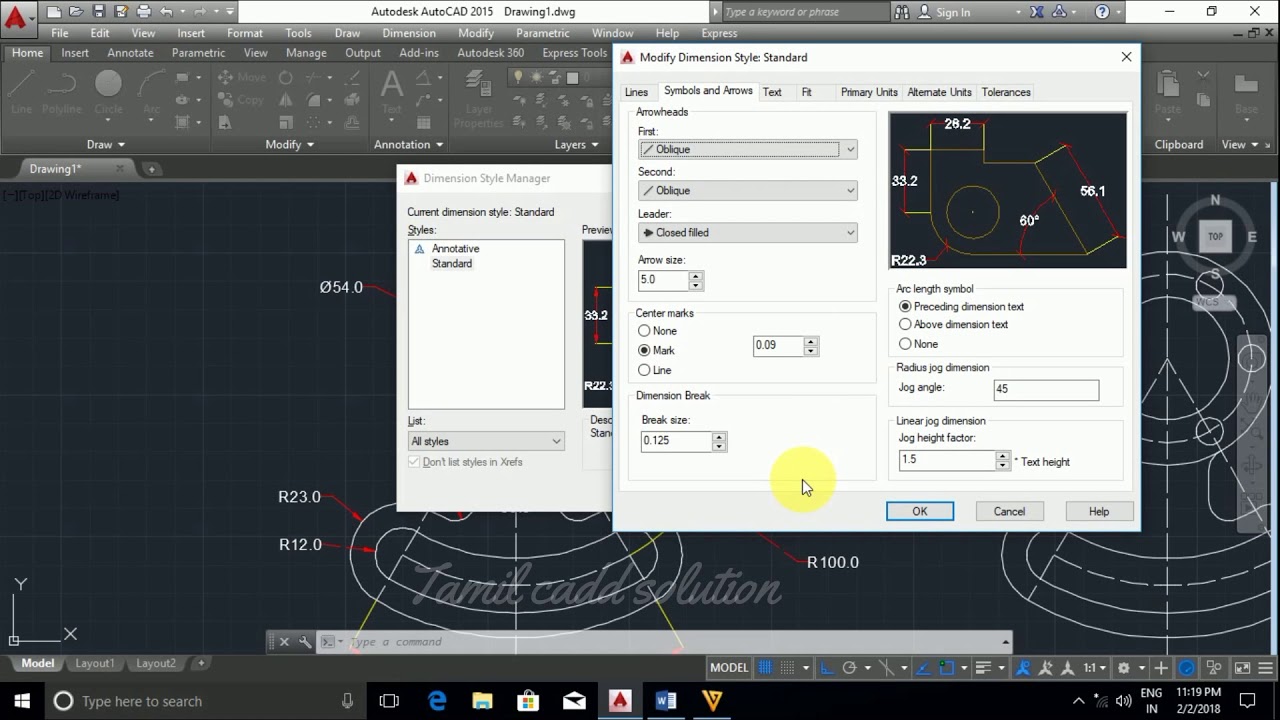Select Arc length symbol None radio button
Viewport: 1280px width, 720px height.
point(905,344)
